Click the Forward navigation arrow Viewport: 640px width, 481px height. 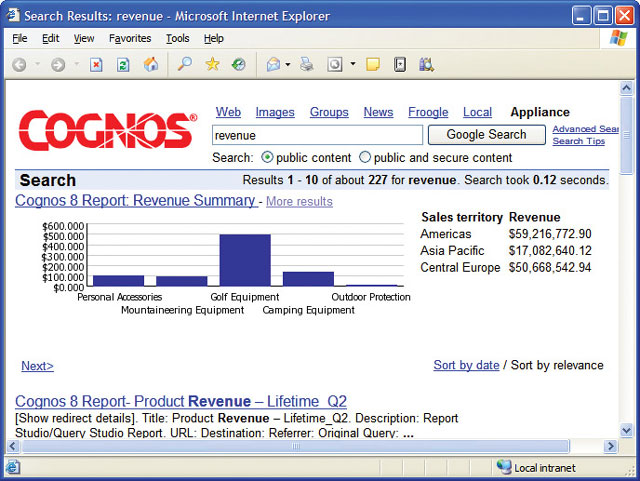point(58,65)
